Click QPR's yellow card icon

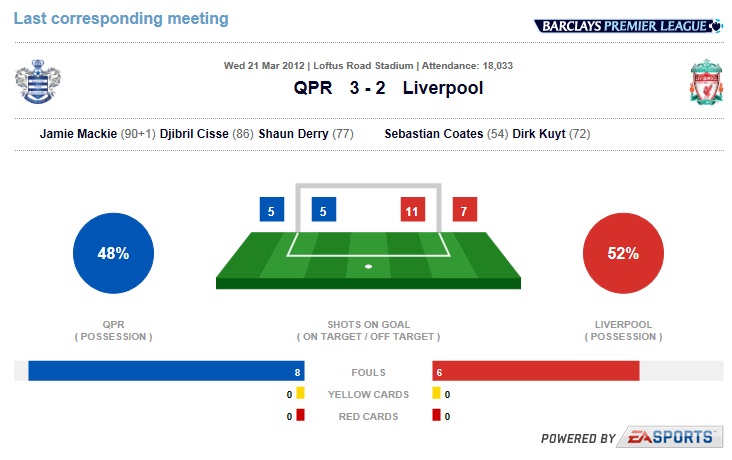[300, 393]
